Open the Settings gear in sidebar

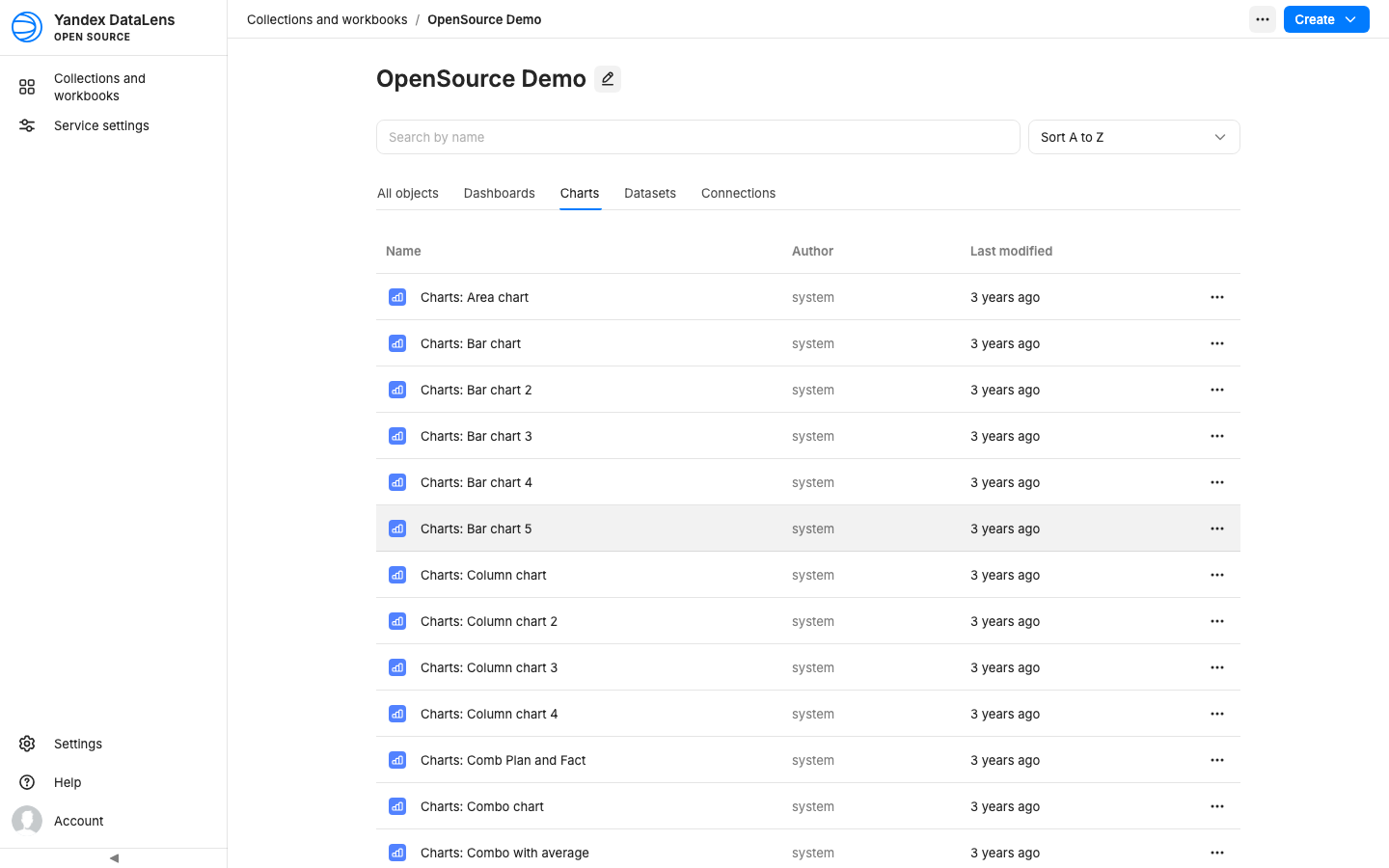click(x=27, y=744)
